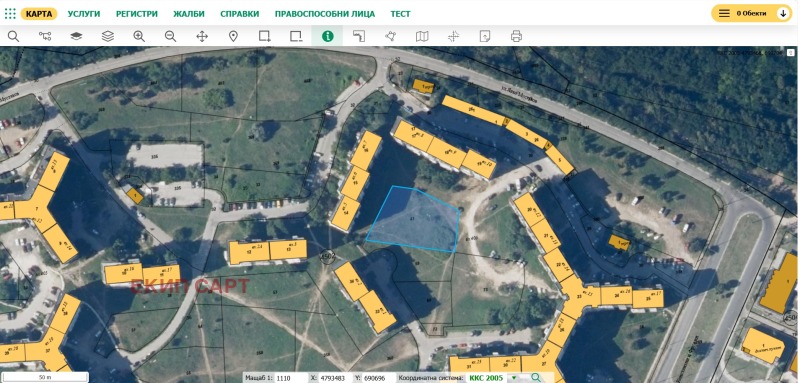800x383 pixels.
Task: Open the document export icon
Action: coord(485,36)
